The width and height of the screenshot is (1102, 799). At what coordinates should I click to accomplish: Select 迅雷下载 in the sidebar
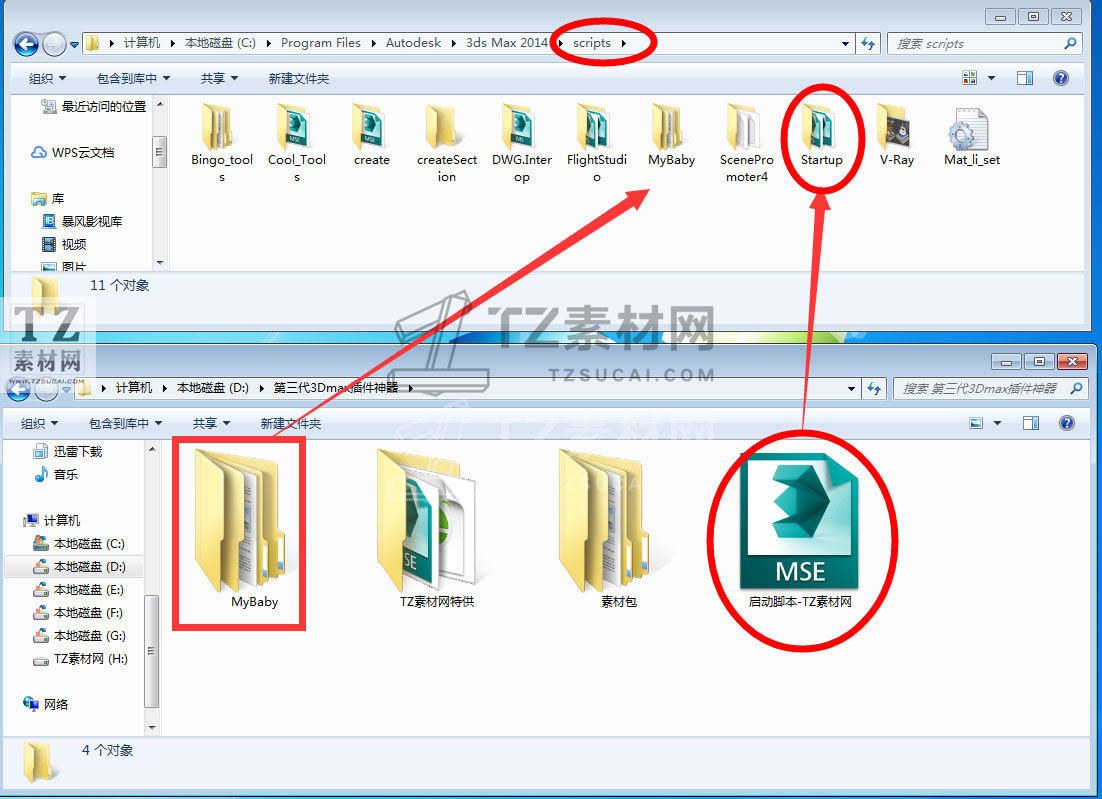pos(68,451)
